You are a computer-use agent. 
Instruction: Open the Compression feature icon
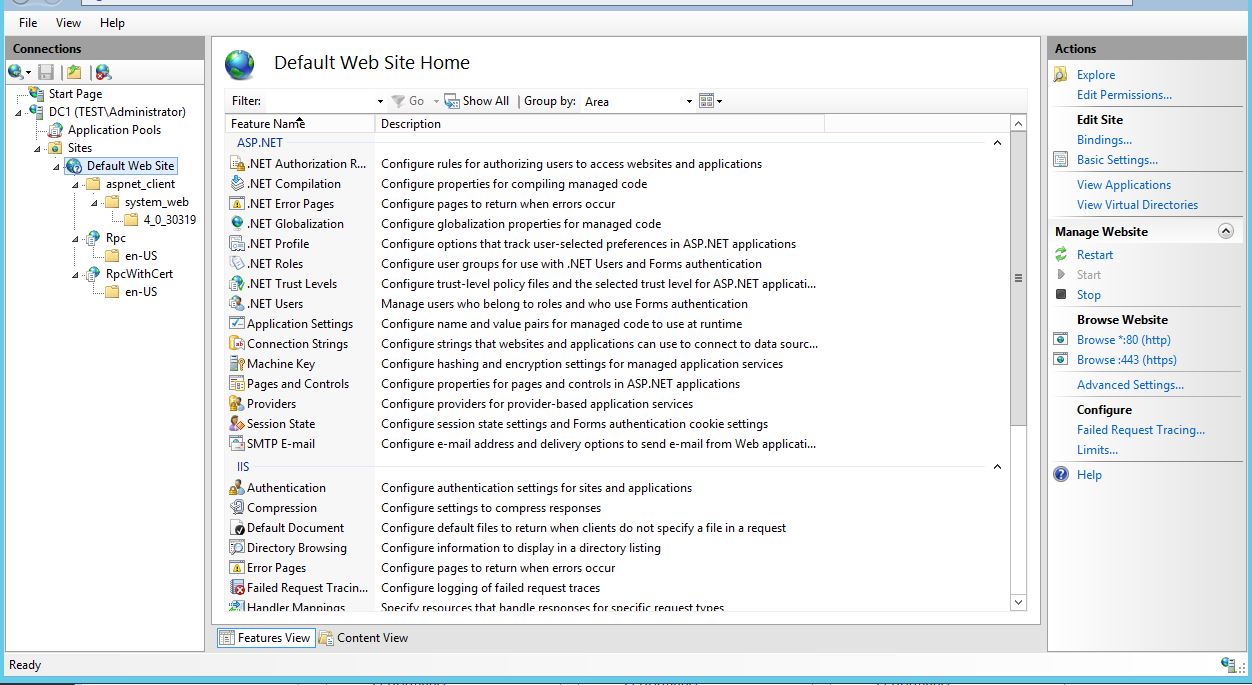coord(237,508)
